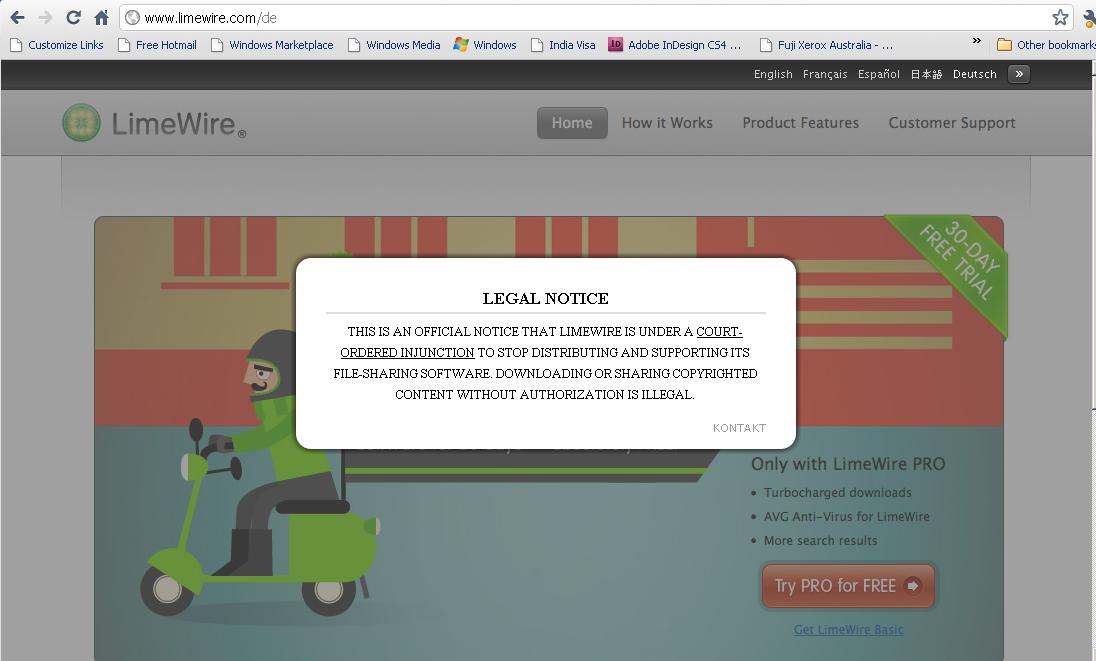Screen dimensions: 1096x661
Task: Open the Product Features tab
Action: point(800,123)
